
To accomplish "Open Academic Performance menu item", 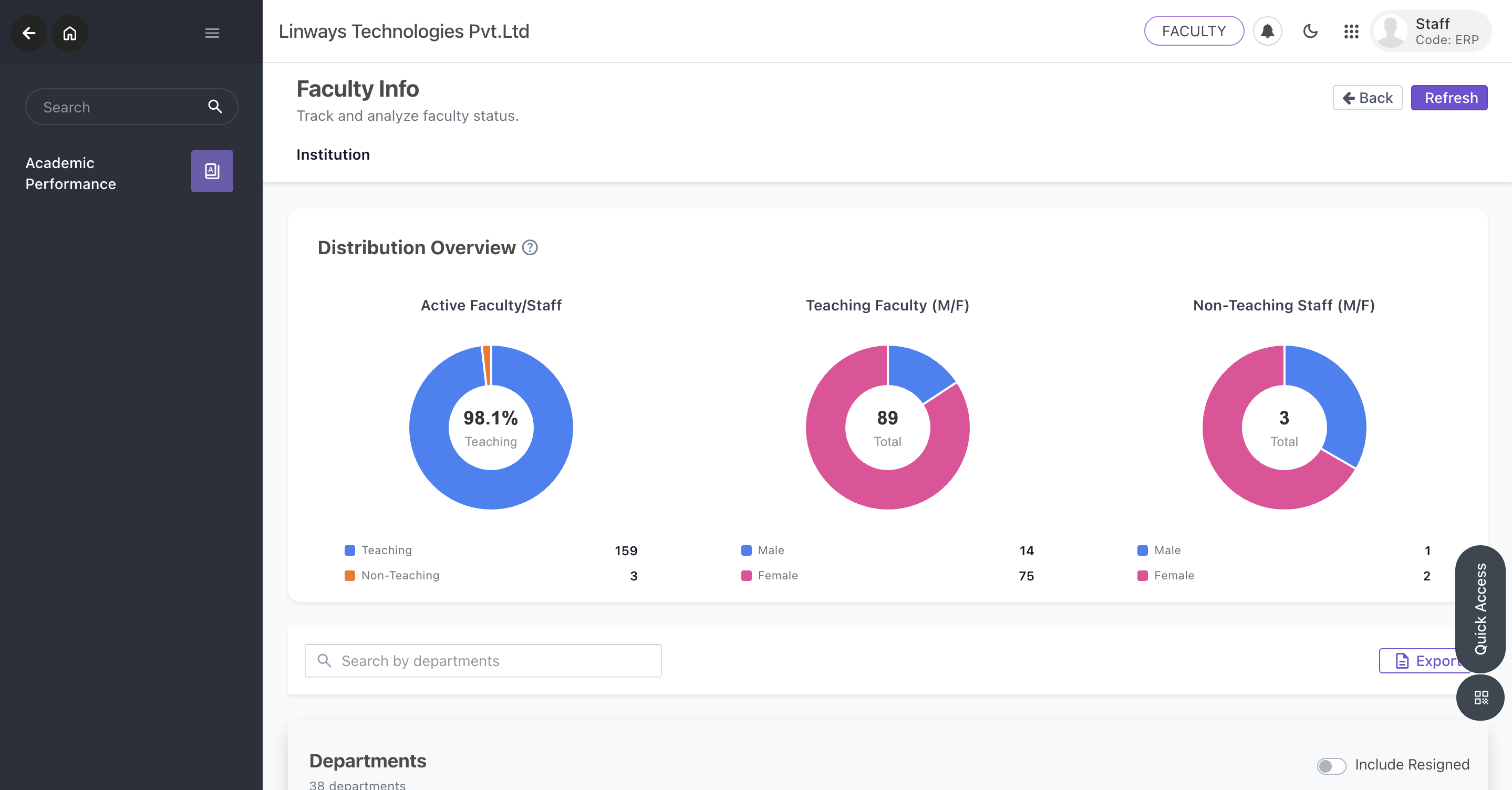I will click(x=129, y=173).
